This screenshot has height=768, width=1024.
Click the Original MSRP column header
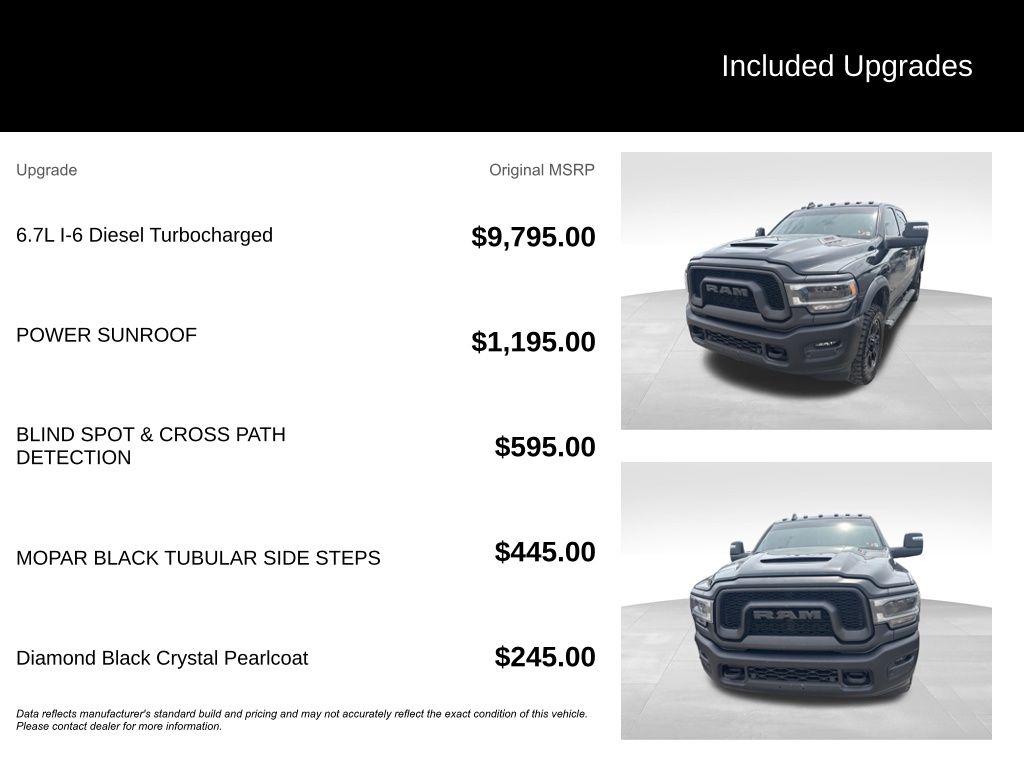click(x=542, y=170)
